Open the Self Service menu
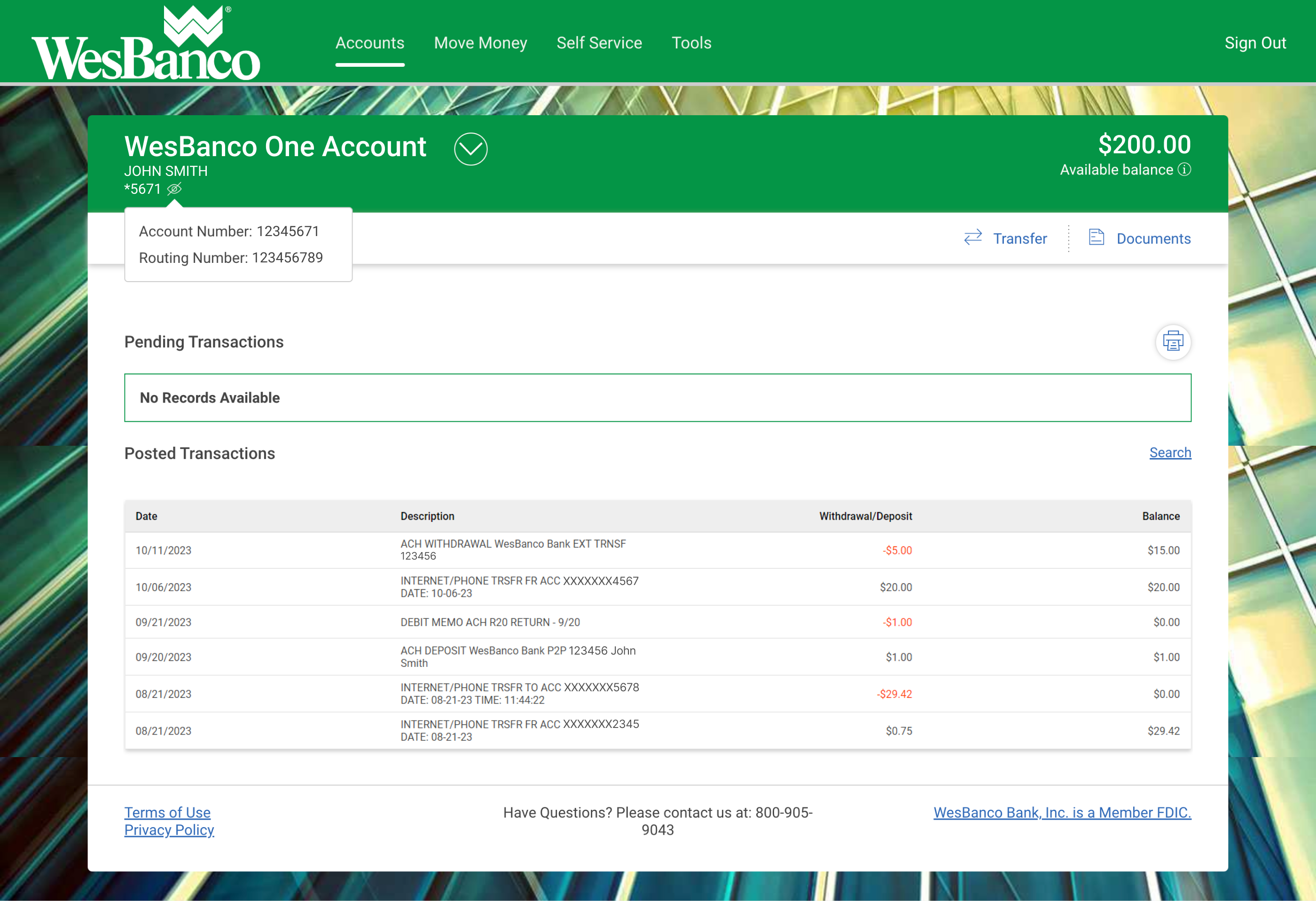1316x901 pixels. tap(599, 43)
